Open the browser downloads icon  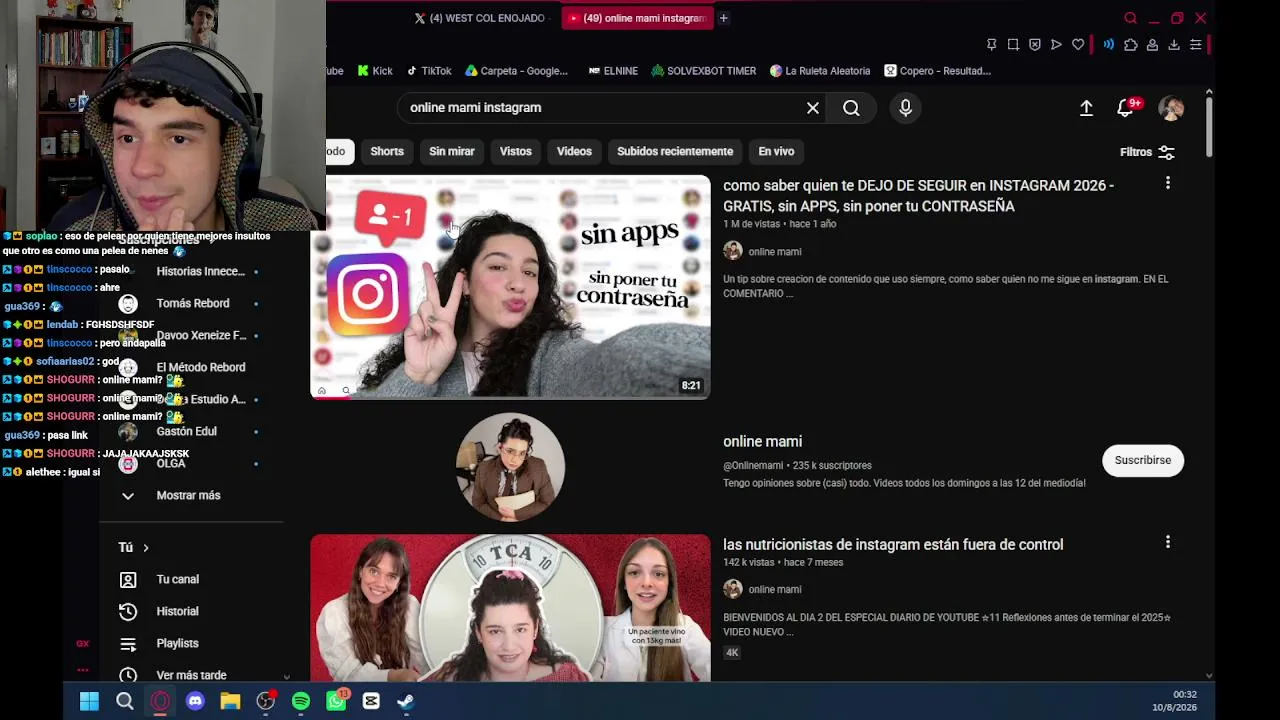coord(1174,45)
